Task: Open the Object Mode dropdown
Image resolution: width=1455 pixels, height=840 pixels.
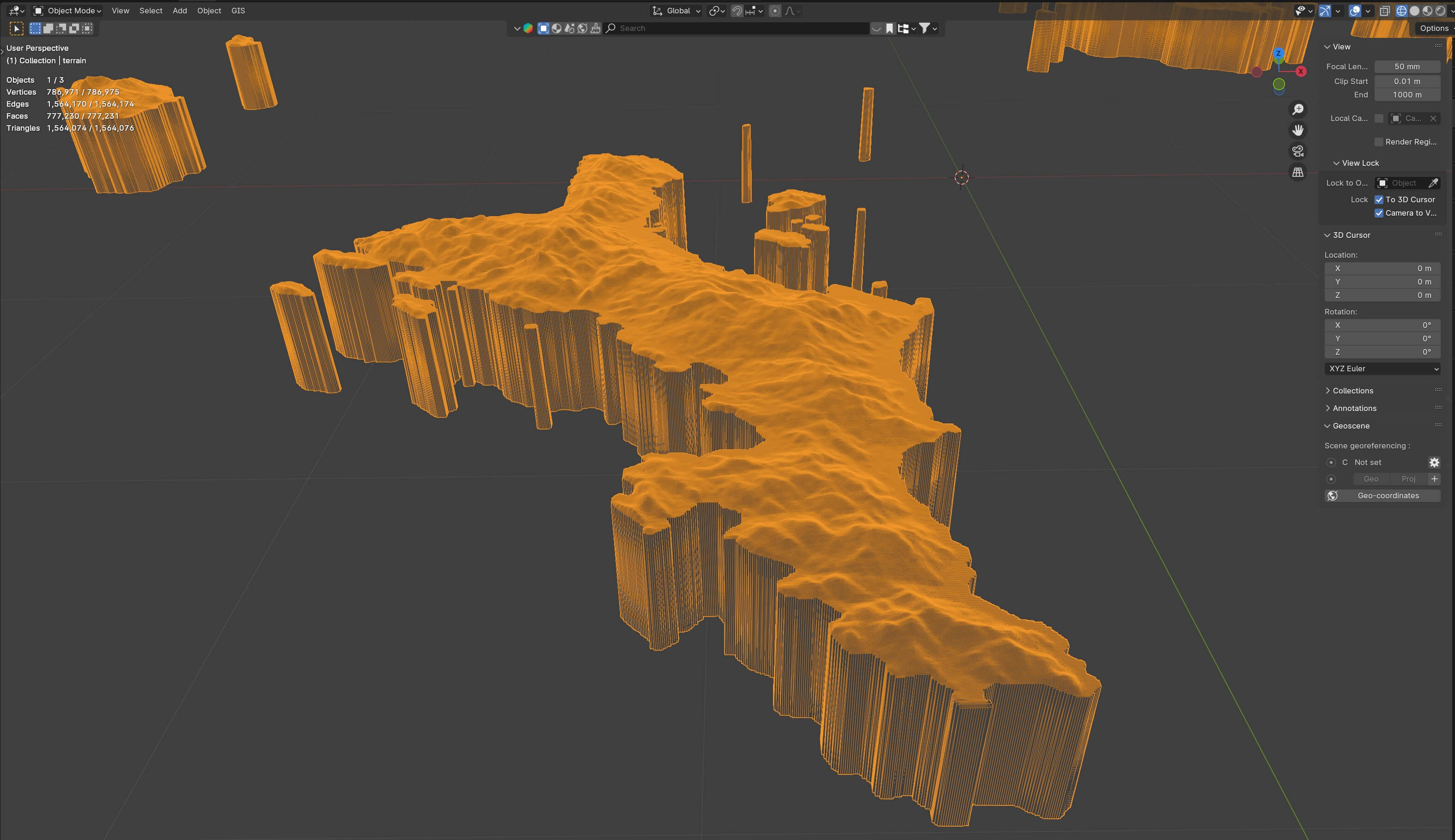Action: [67, 11]
